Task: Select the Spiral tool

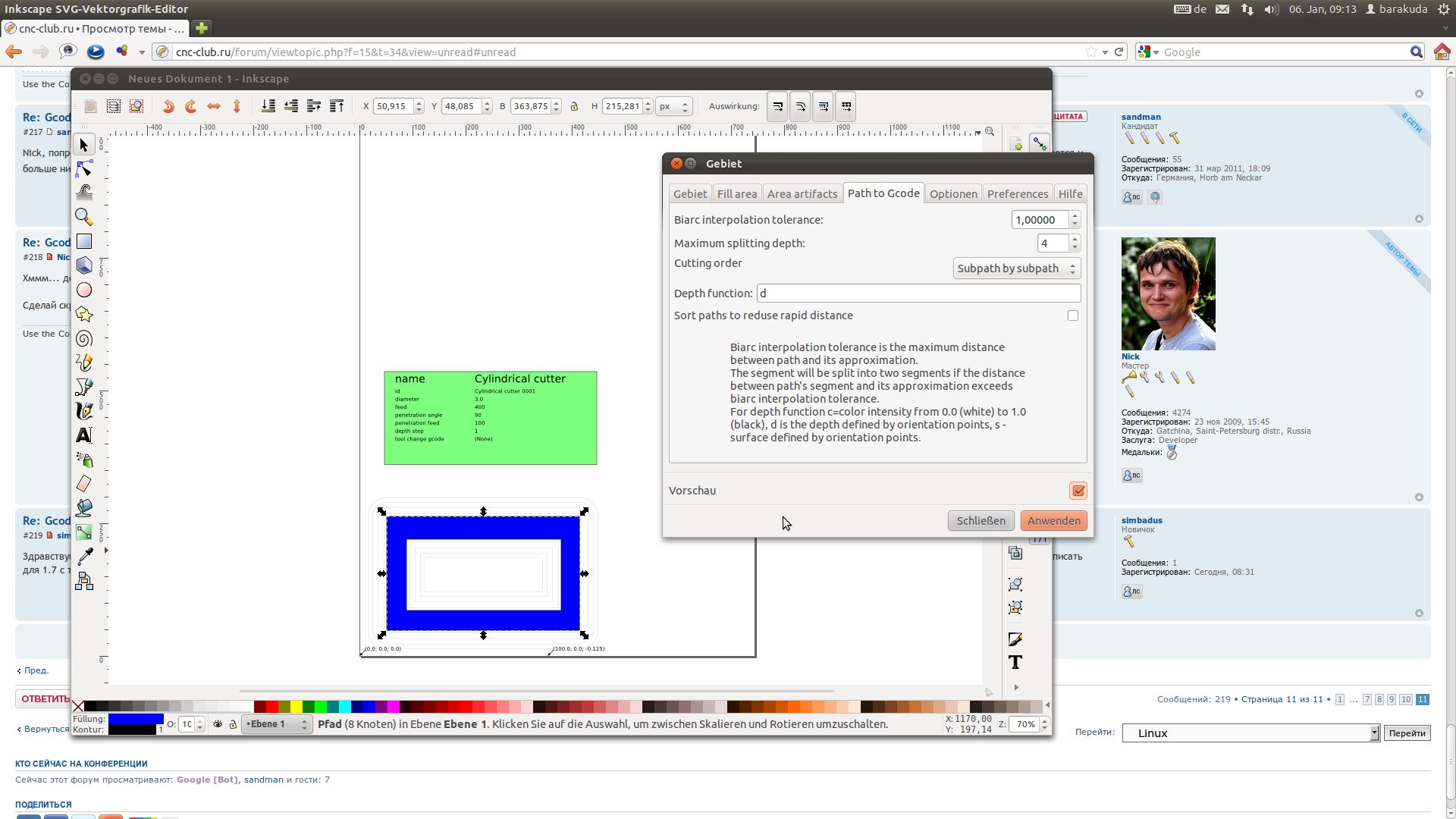Action: pyautogui.click(x=84, y=338)
